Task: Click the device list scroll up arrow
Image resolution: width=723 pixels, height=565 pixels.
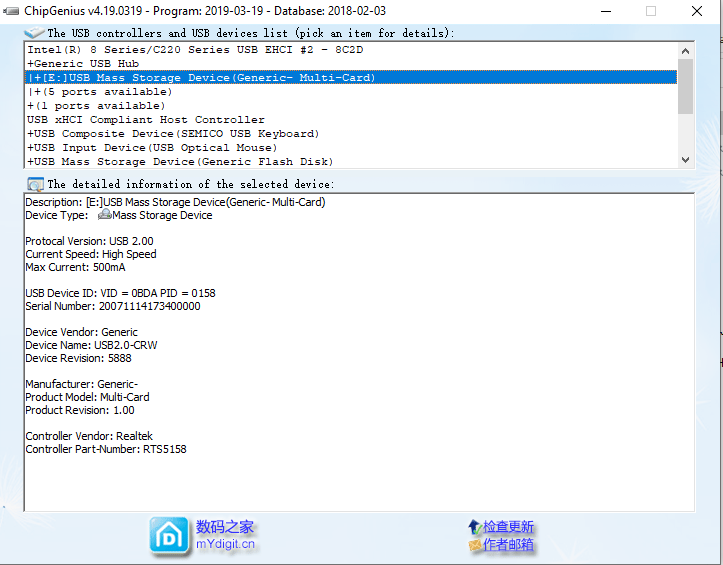Action: tap(685, 51)
